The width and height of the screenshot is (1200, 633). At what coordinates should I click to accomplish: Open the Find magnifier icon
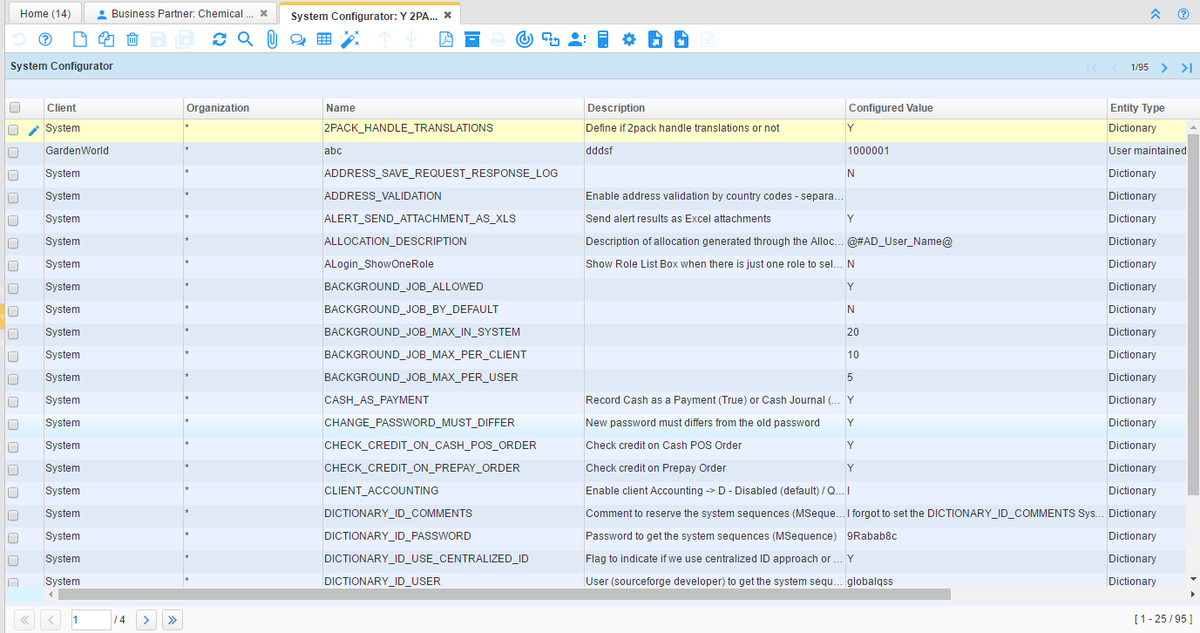(245, 40)
